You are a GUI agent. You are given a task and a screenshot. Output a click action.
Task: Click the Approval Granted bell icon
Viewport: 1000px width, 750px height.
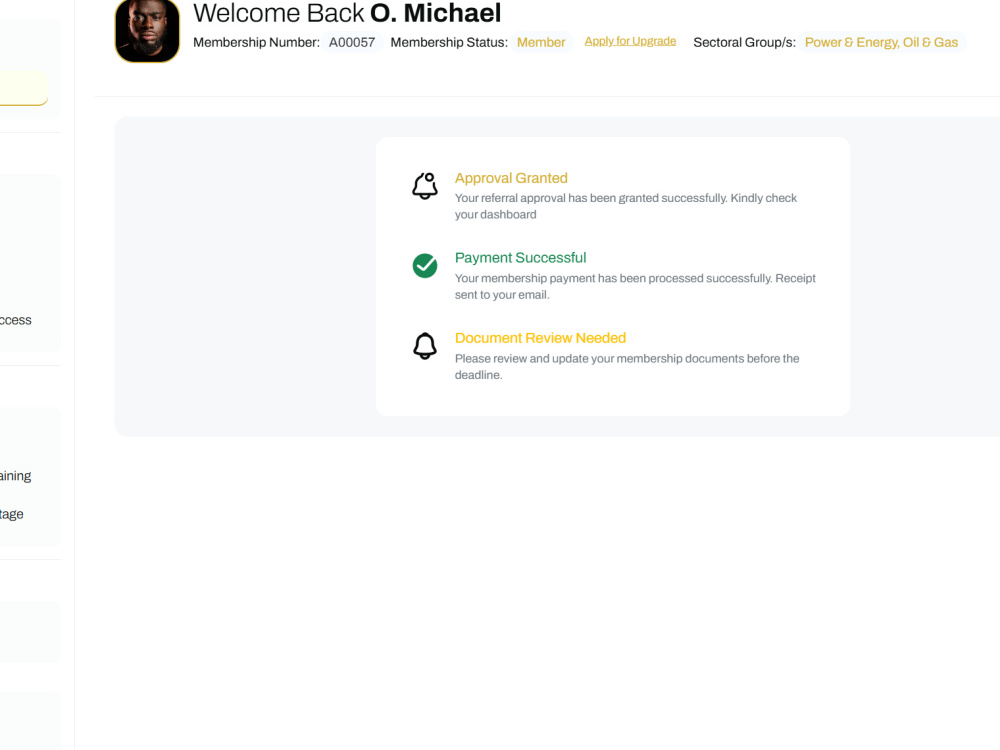coord(425,186)
